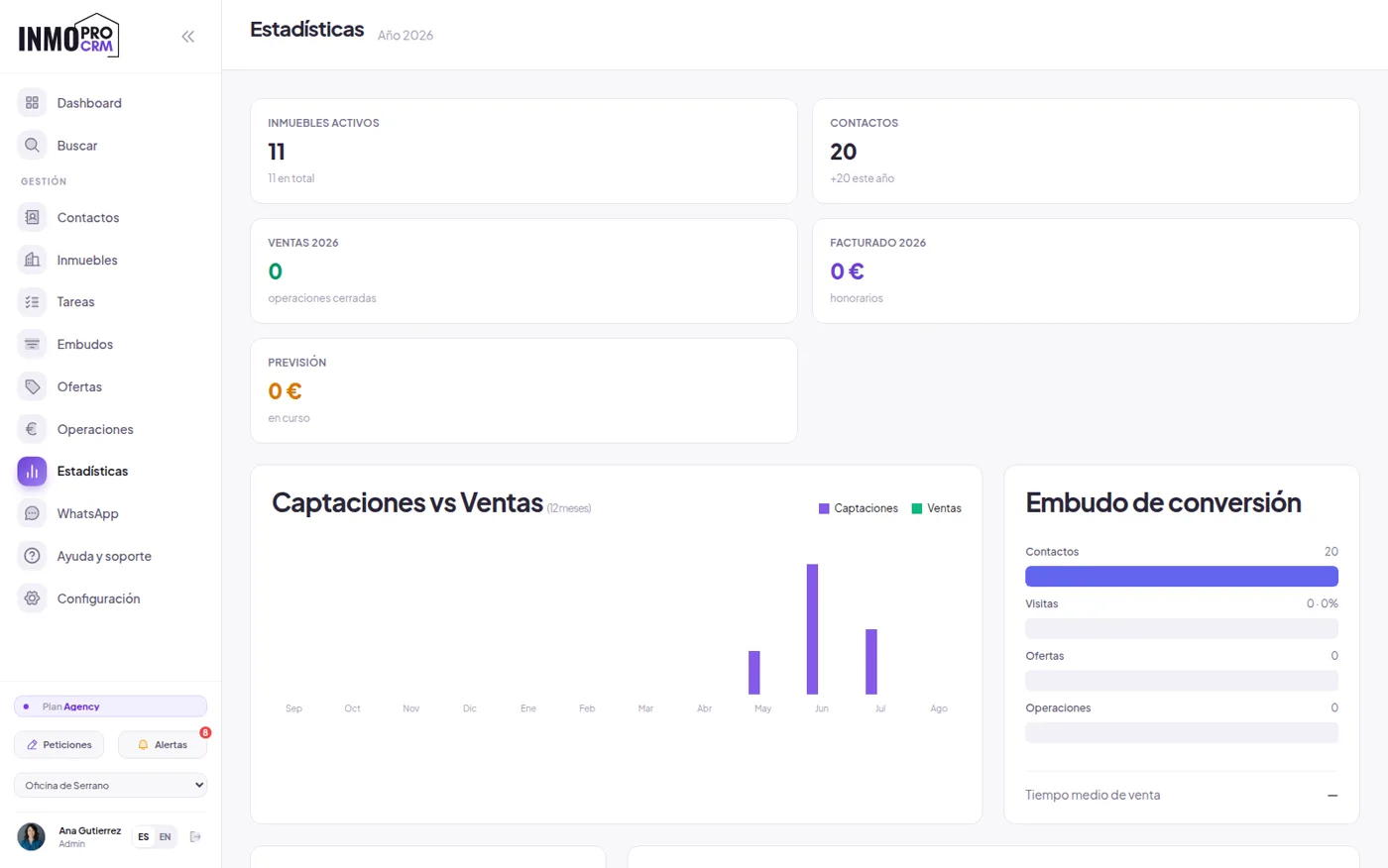Open the Tareas section

click(x=76, y=302)
